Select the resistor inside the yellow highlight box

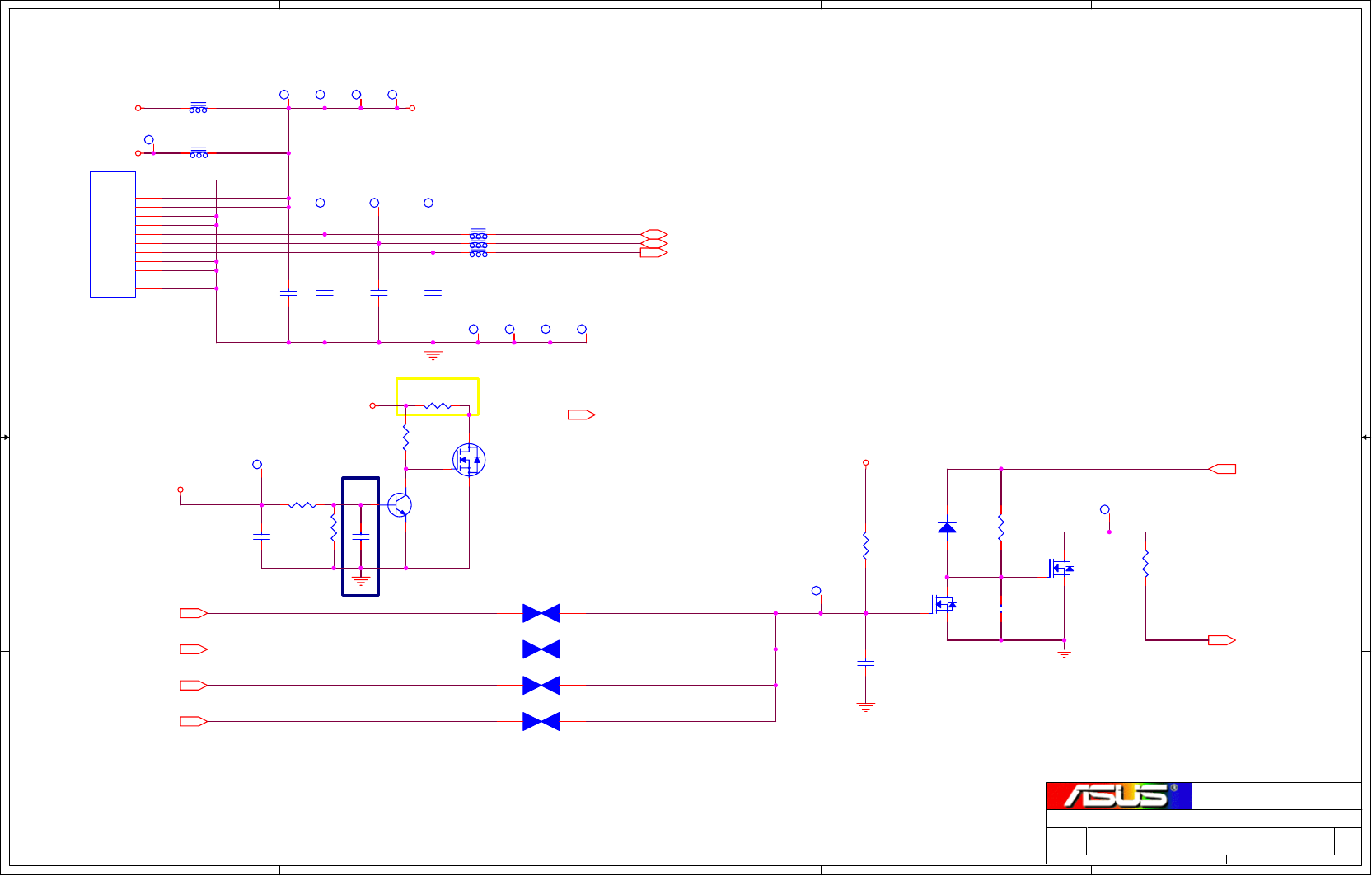coord(438,406)
